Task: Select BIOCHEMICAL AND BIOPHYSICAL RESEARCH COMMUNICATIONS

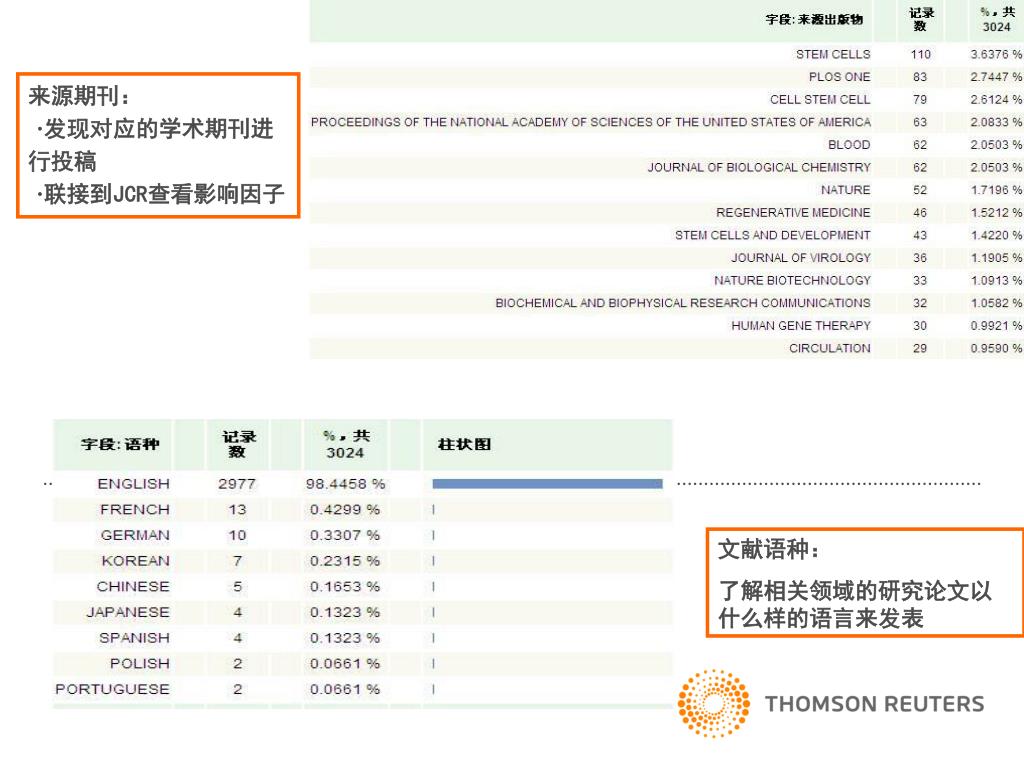Action: click(x=682, y=303)
